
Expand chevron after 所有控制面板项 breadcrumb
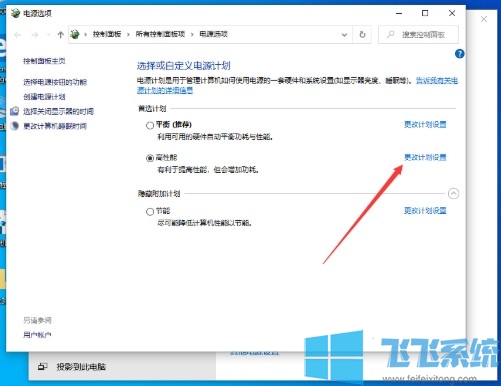click(x=192, y=34)
